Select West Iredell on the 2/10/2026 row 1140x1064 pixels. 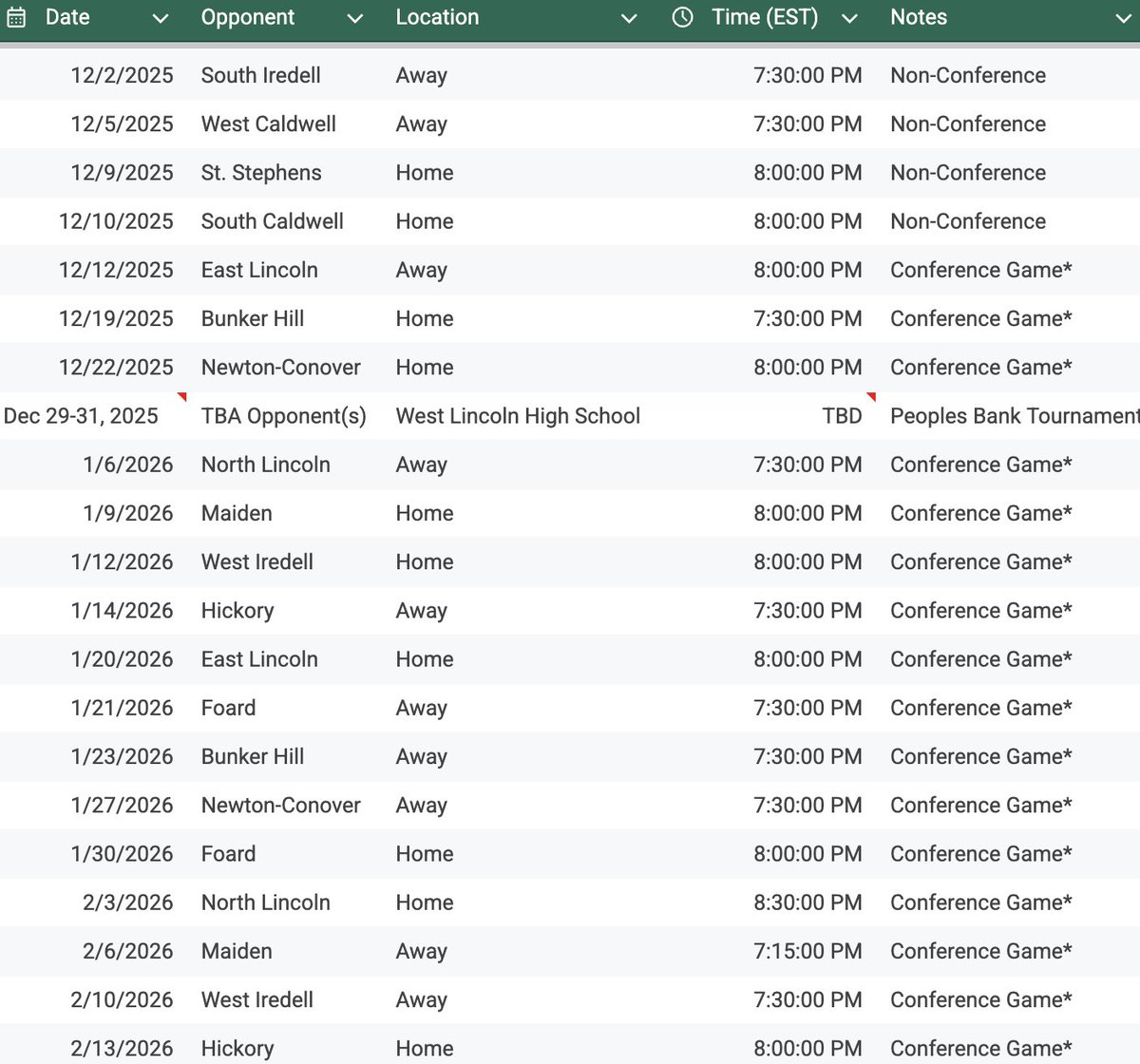[256, 999]
